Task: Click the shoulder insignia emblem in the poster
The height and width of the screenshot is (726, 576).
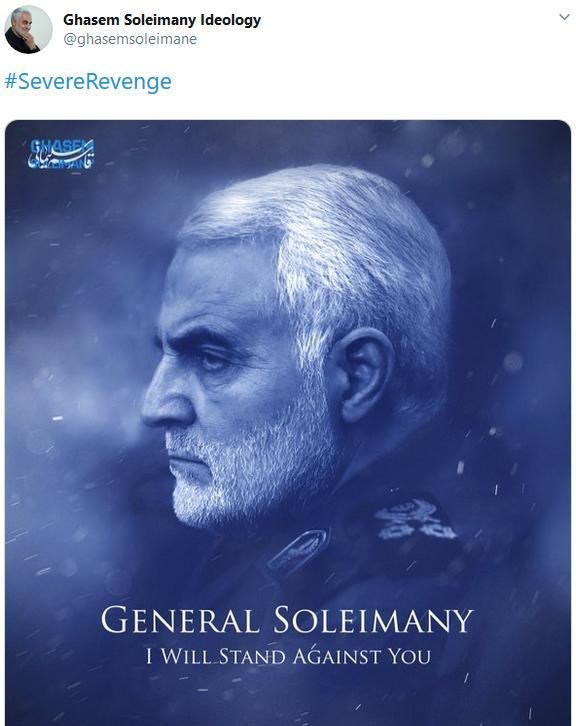Action: pos(414,519)
